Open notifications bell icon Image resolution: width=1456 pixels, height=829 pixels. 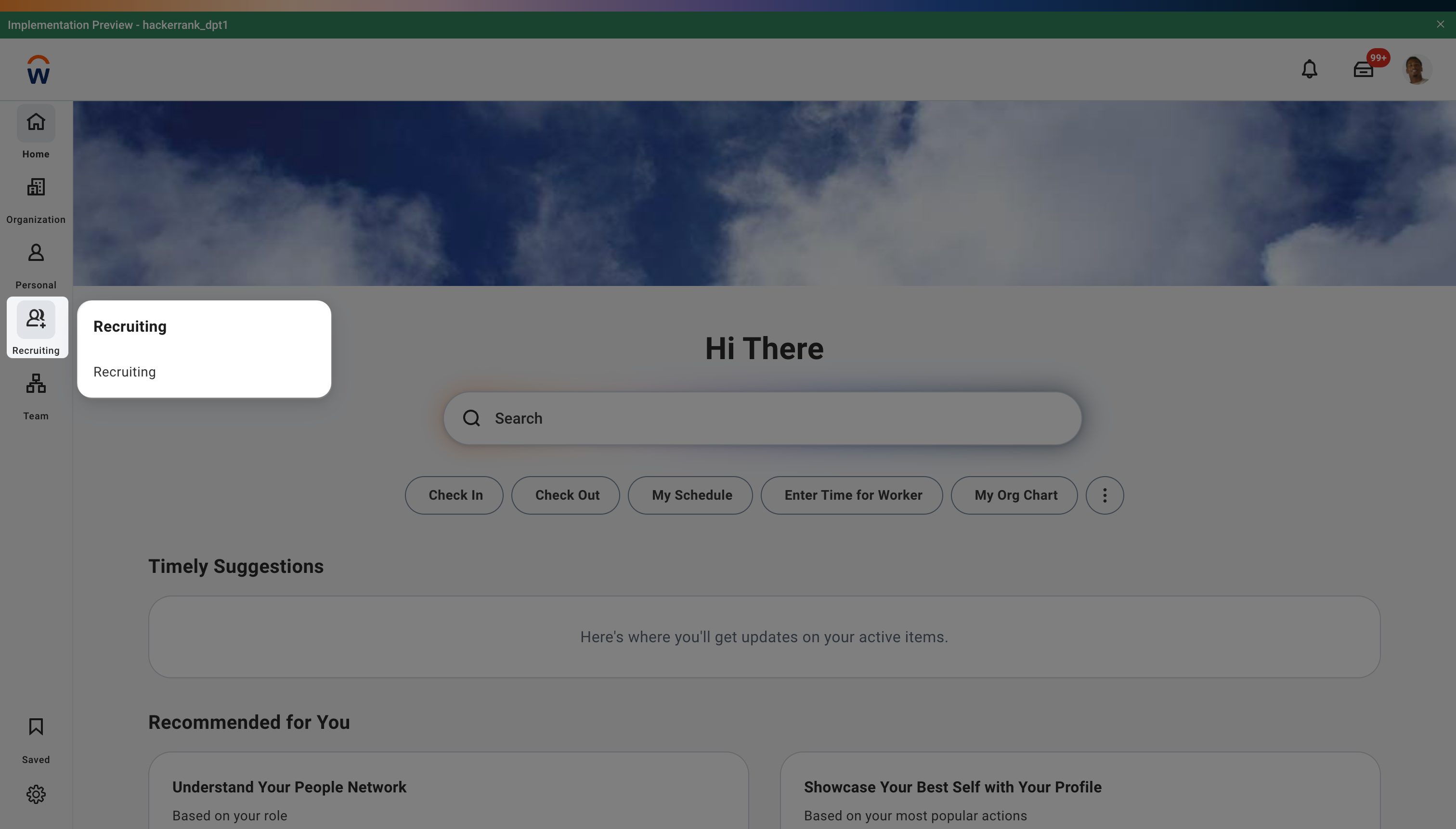click(x=1309, y=69)
